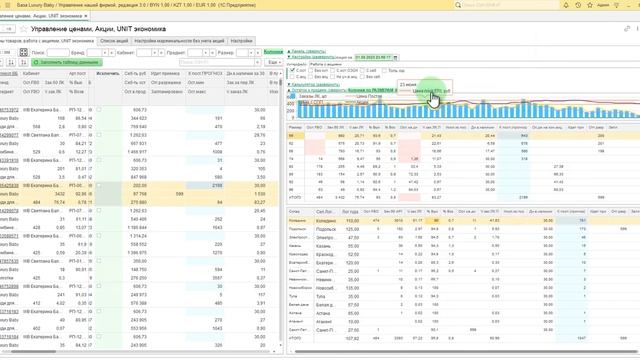The height and width of the screenshot is (360, 640).
Task: Check the Без акц checkbox
Action: 311,76
